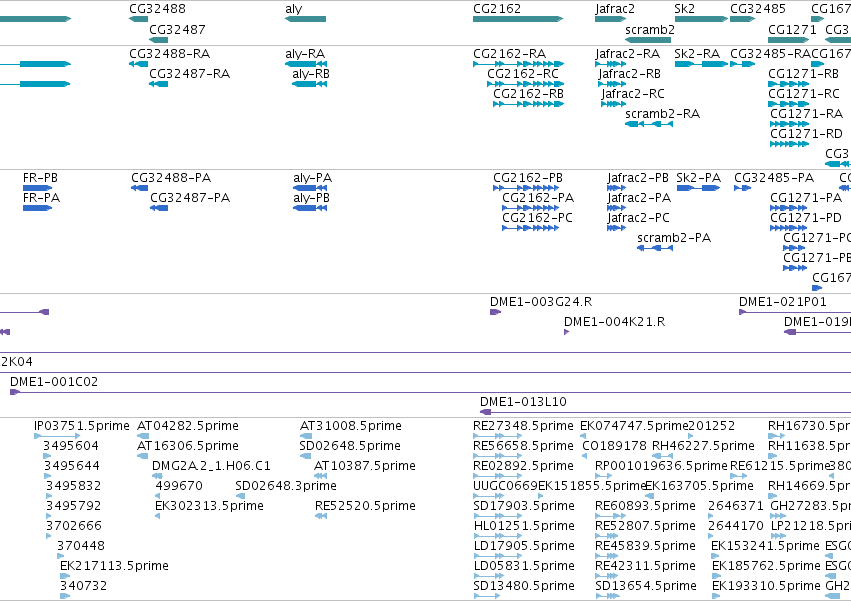Select the DME1-004K21.R clone label

614,321
